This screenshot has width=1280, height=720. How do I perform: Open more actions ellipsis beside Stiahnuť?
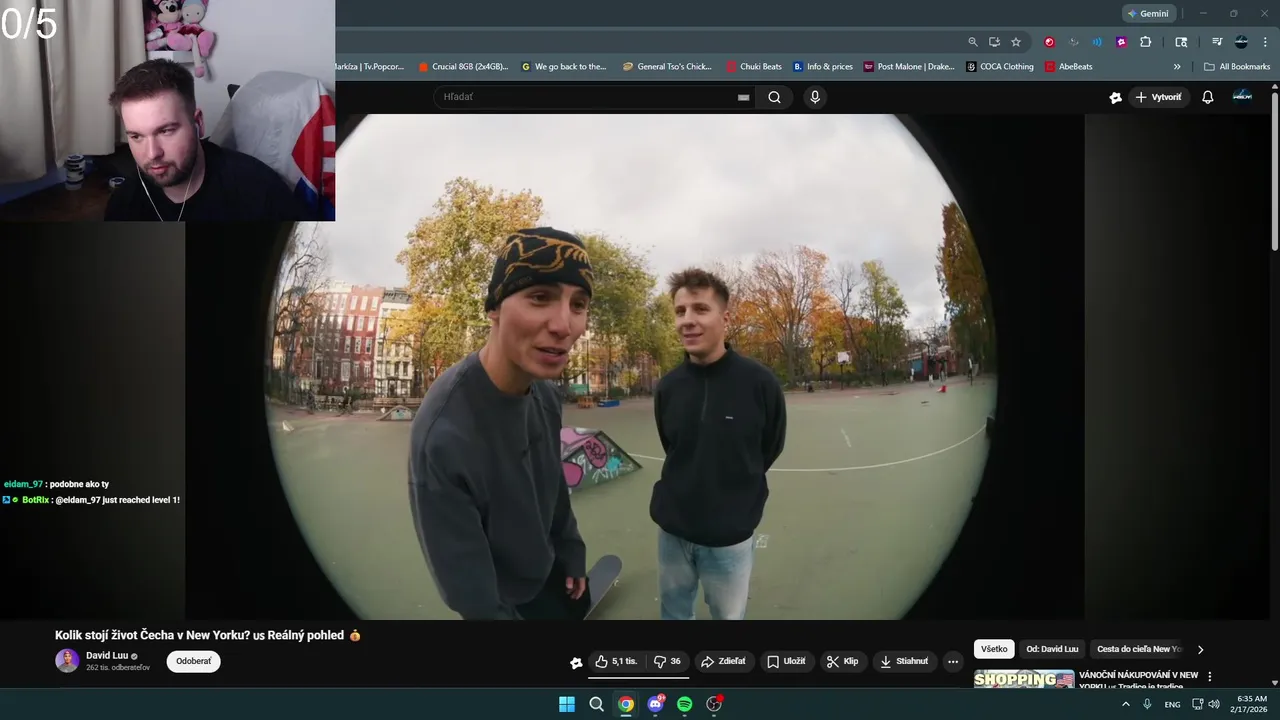click(x=953, y=661)
